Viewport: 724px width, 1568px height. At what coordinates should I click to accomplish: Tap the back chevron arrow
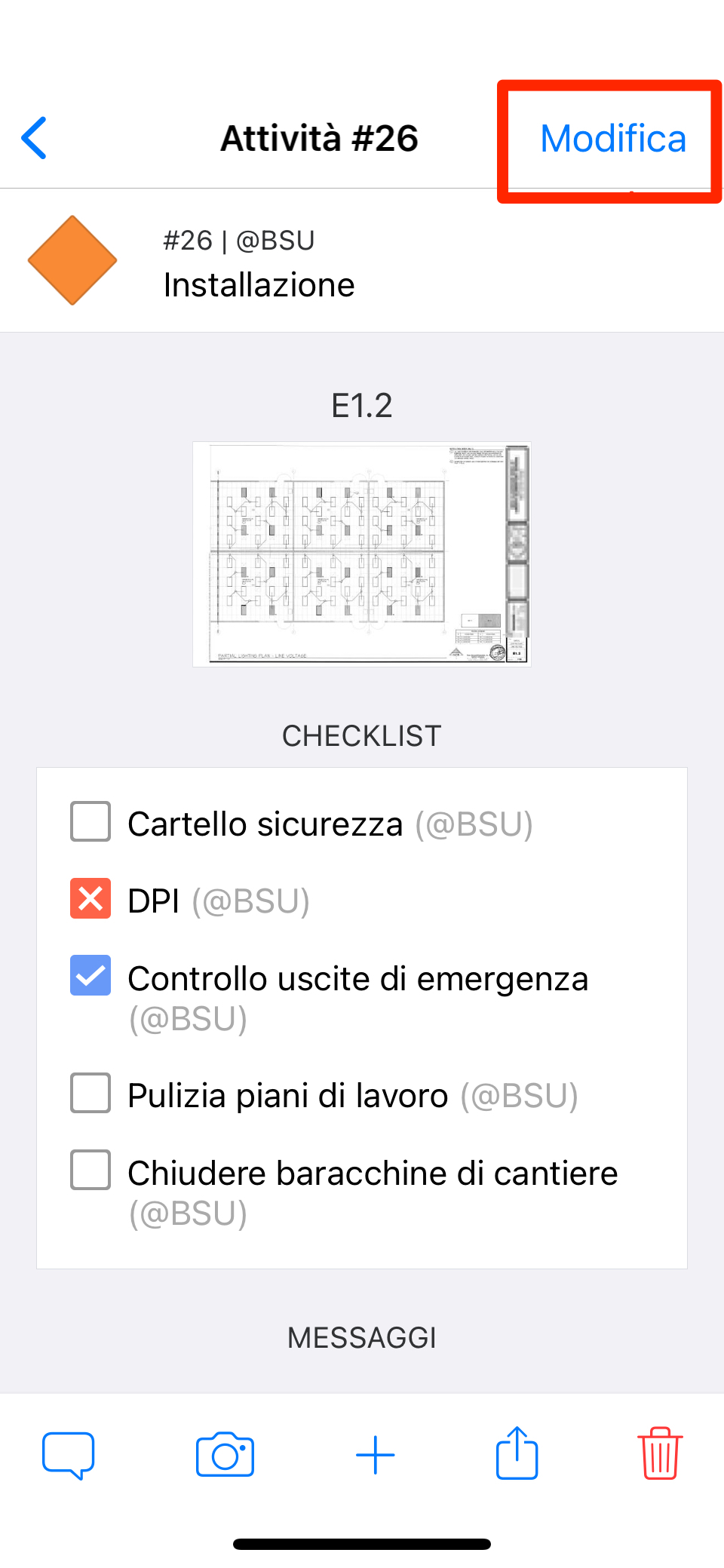[x=35, y=138]
